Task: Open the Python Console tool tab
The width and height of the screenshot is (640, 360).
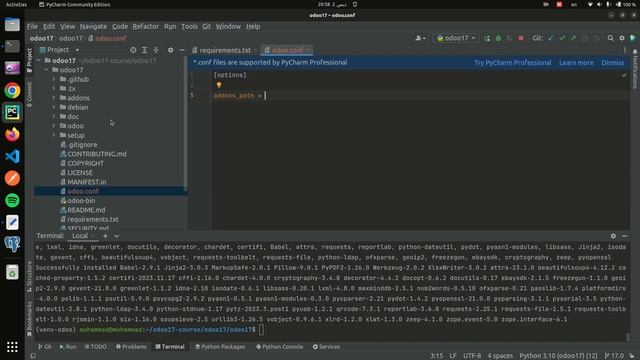Action: pyautogui.click(x=280, y=347)
